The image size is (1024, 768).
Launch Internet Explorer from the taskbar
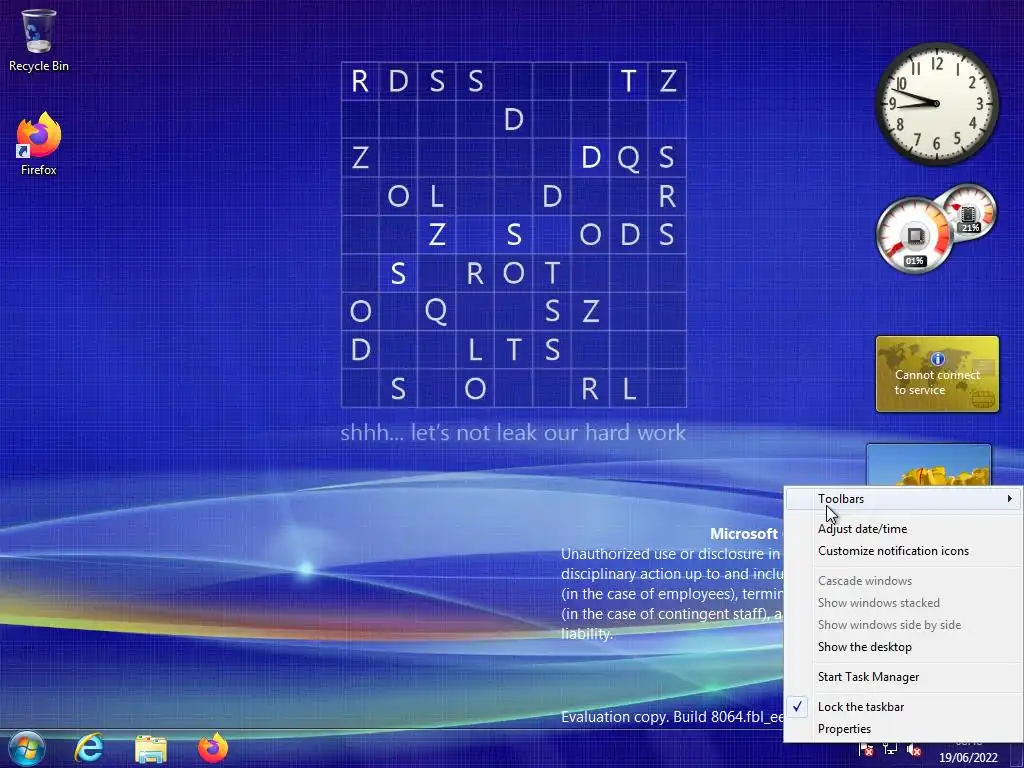89,748
